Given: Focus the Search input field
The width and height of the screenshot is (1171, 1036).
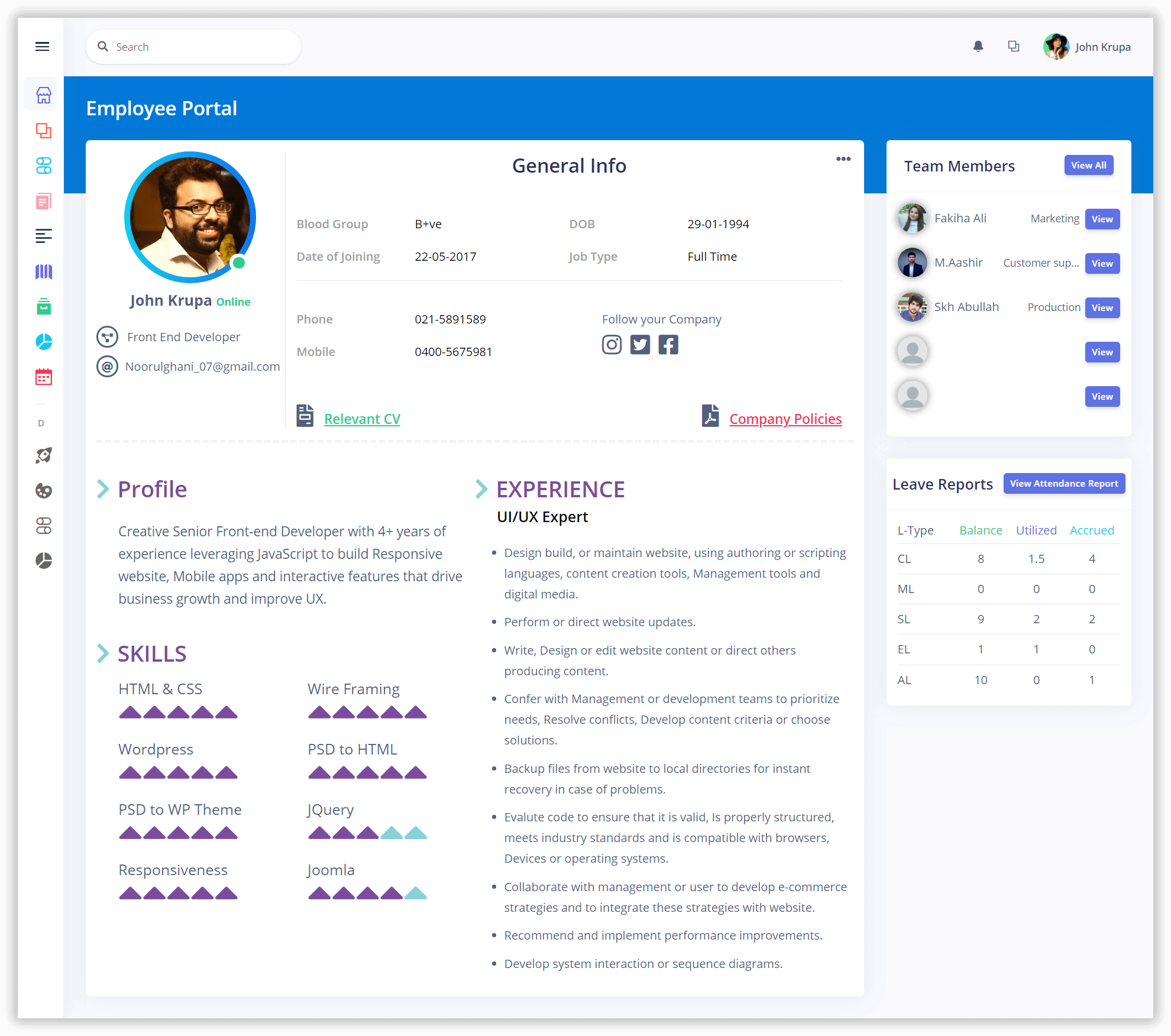Looking at the screenshot, I should 193,47.
